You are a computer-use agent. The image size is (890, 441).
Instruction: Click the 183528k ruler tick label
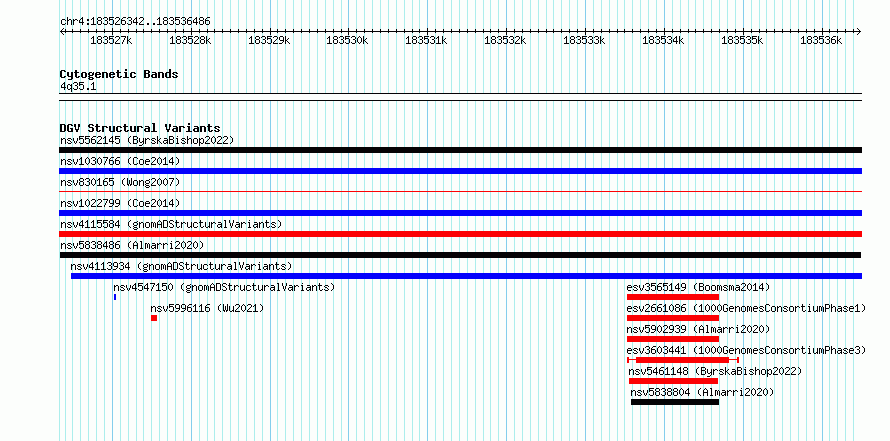pos(190,41)
